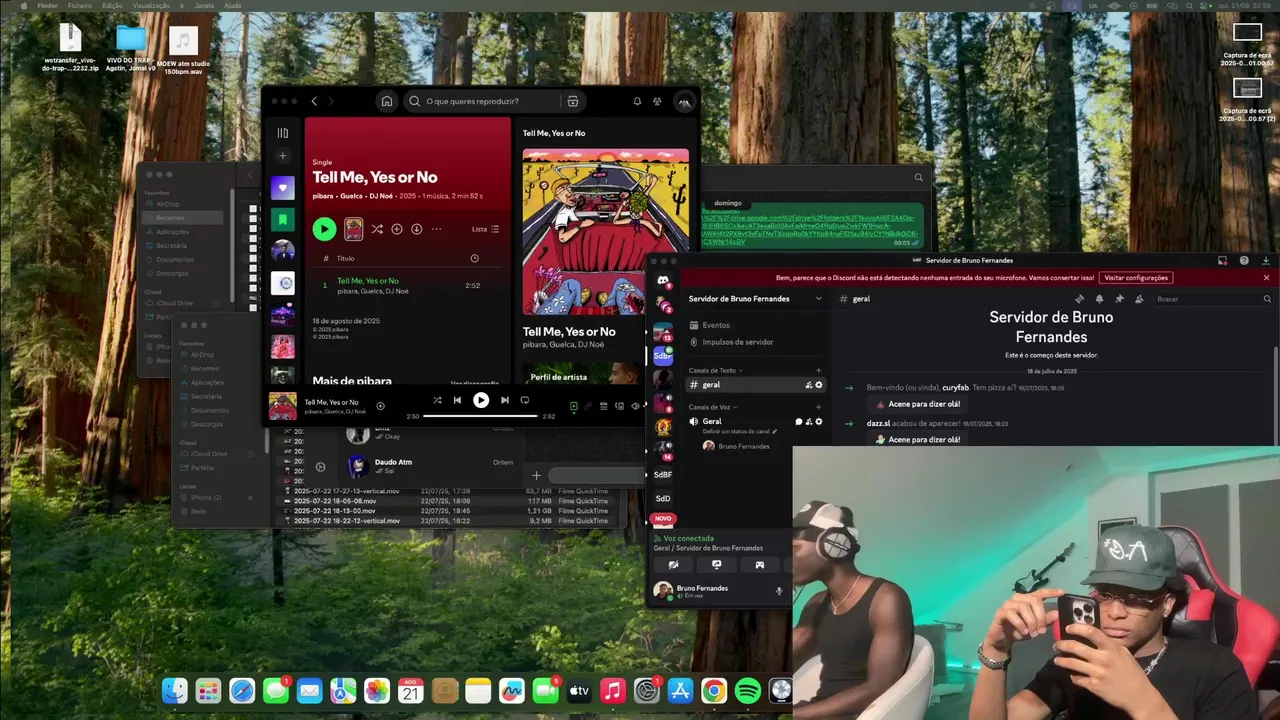
Task: Click Discord Buscar search field
Action: point(1212,299)
